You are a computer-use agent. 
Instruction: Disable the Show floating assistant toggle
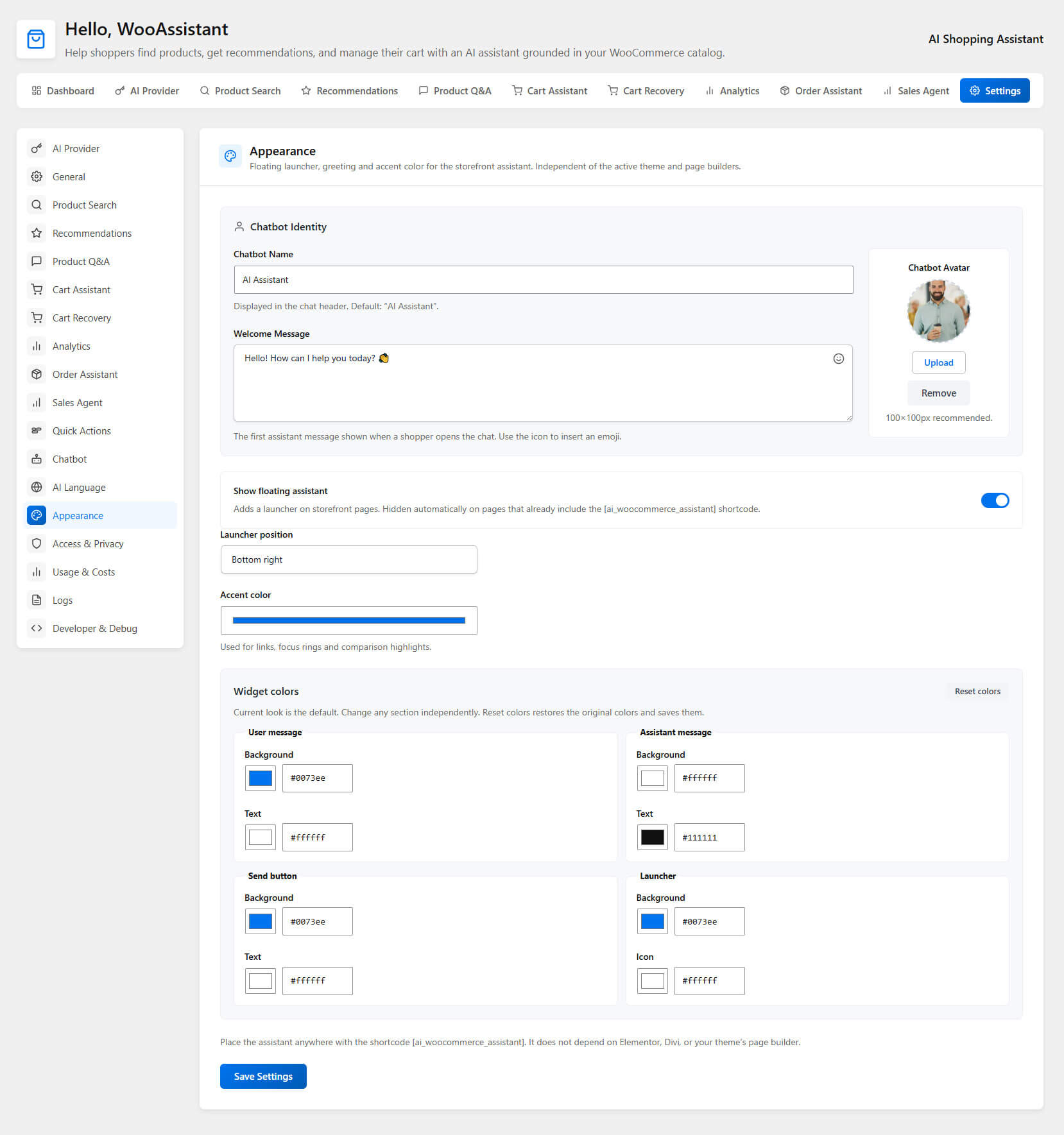[x=995, y=500]
